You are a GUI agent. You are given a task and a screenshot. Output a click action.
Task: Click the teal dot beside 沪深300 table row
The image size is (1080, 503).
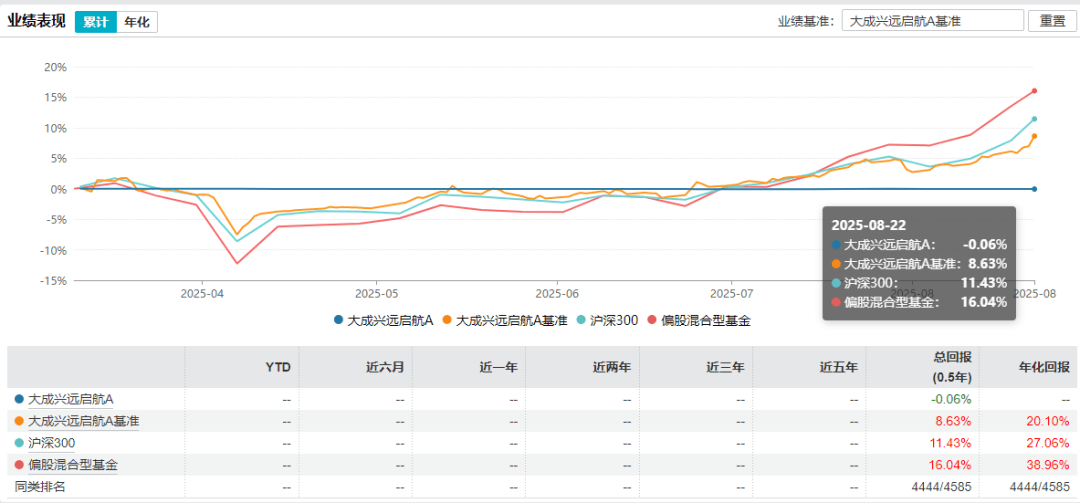19,443
